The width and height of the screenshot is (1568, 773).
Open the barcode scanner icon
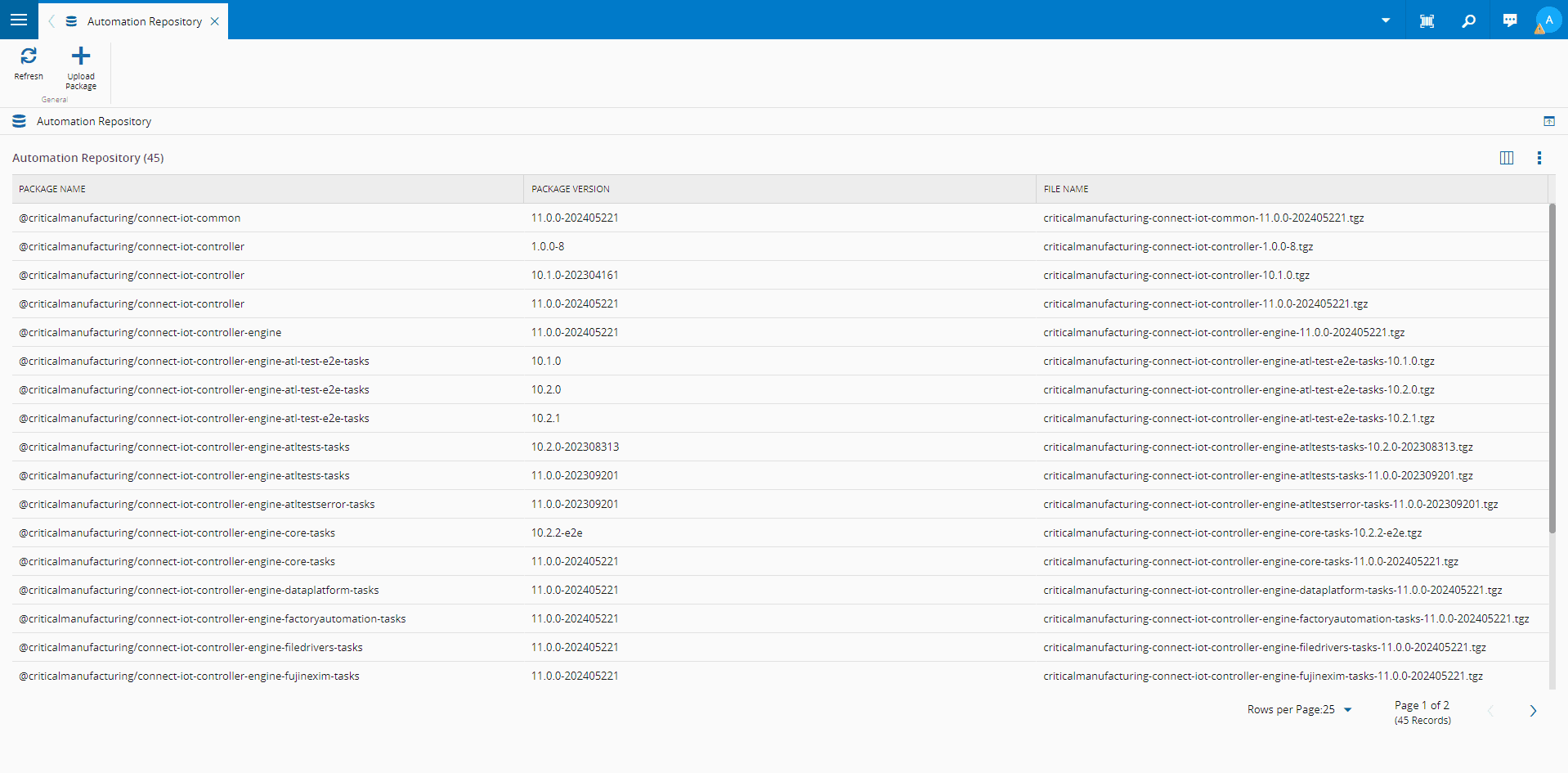point(1427,20)
